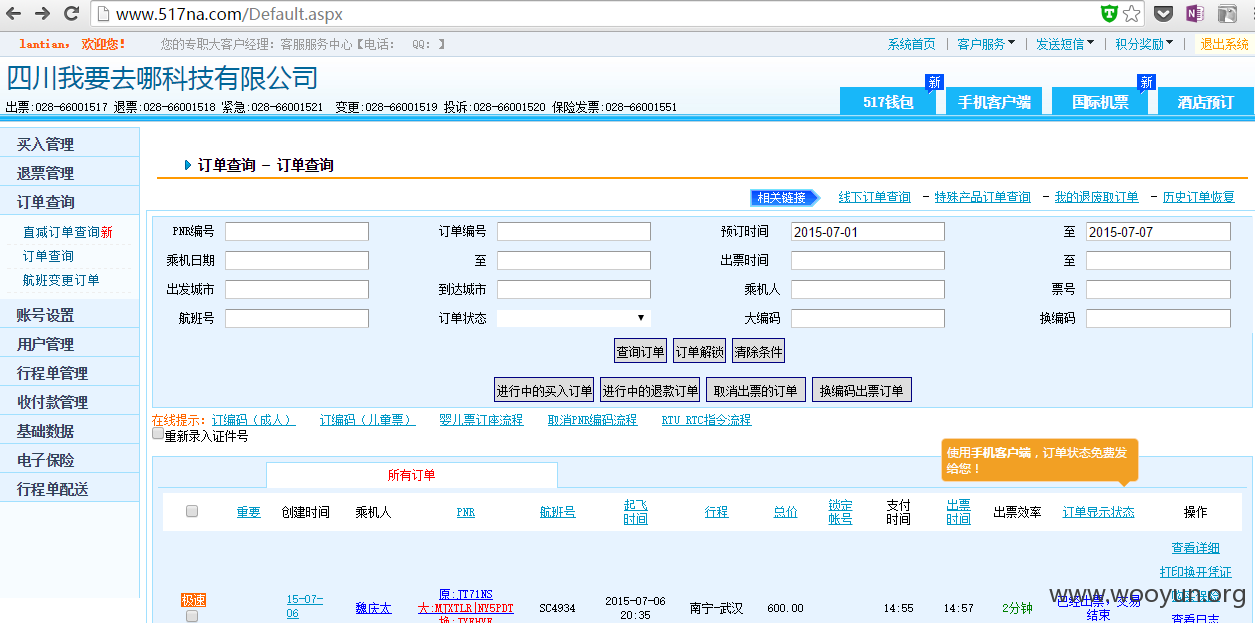Open the 婴儿票订座流程 help link
This screenshot has height=623, width=1255.
(x=481, y=420)
